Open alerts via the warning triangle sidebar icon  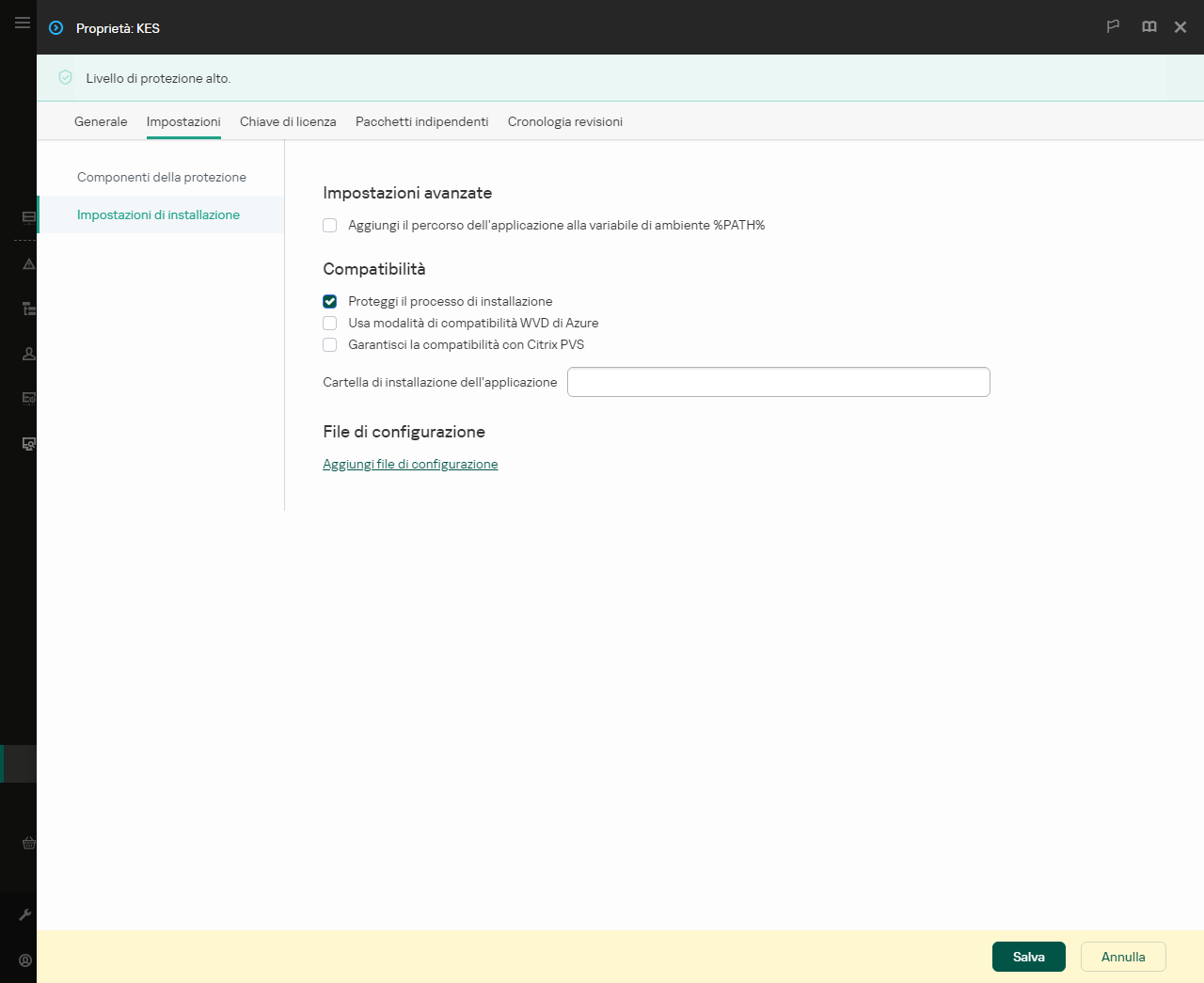[27, 264]
